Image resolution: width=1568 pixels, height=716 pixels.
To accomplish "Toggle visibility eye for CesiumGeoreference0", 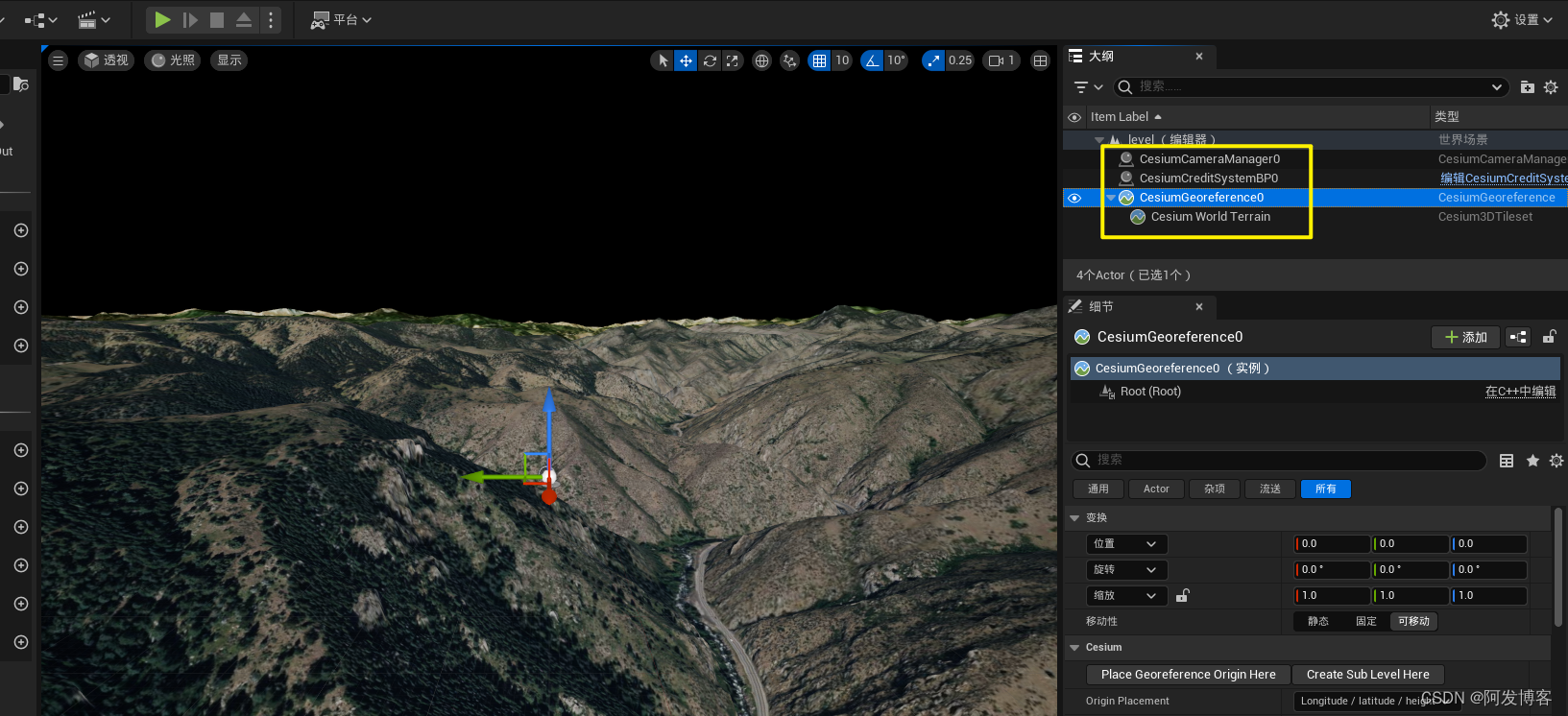I will coord(1074,198).
